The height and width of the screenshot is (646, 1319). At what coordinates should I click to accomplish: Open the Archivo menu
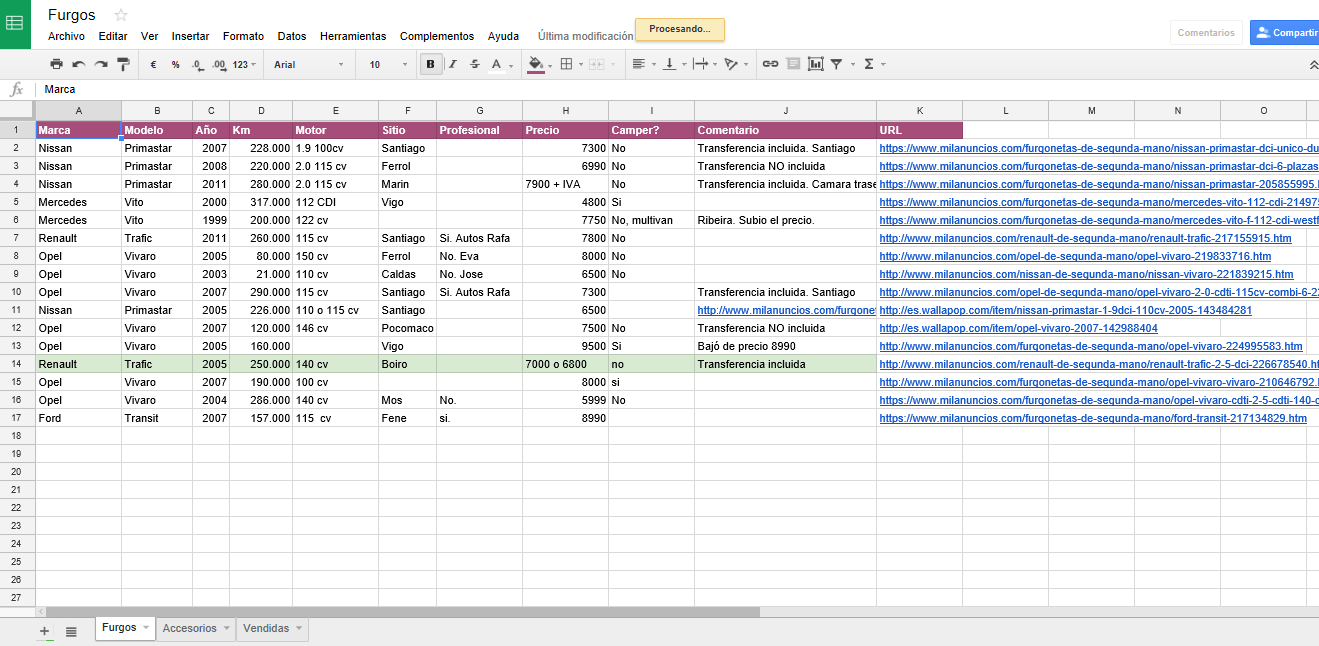pos(66,36)
